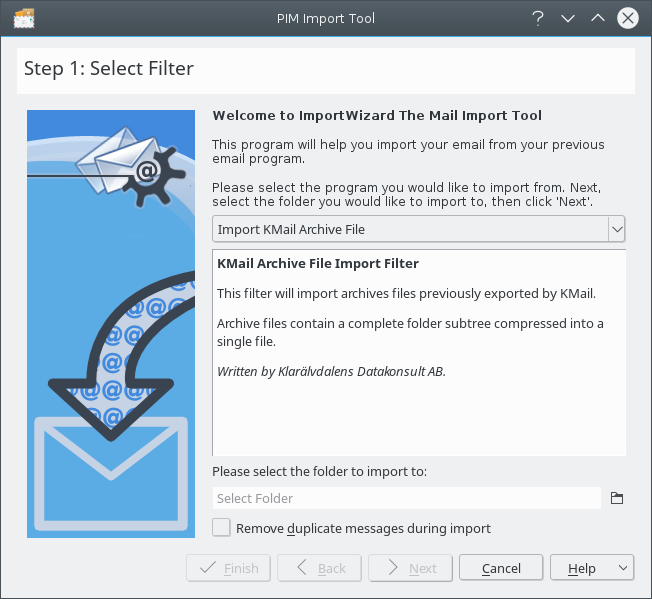This screenshot has height=599, width=652.
Task: Enable Remove duplicate messages during import
Action: click(221, 528)
